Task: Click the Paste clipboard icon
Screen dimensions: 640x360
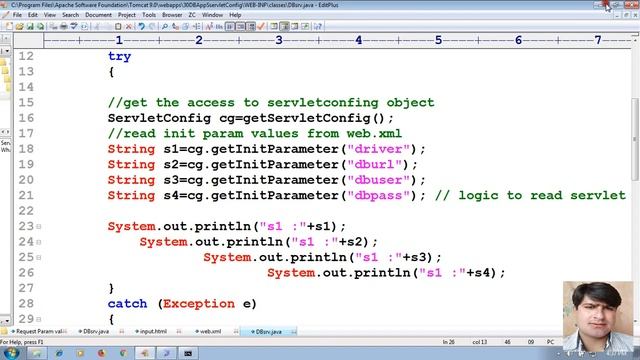Action: click(118, 27)
